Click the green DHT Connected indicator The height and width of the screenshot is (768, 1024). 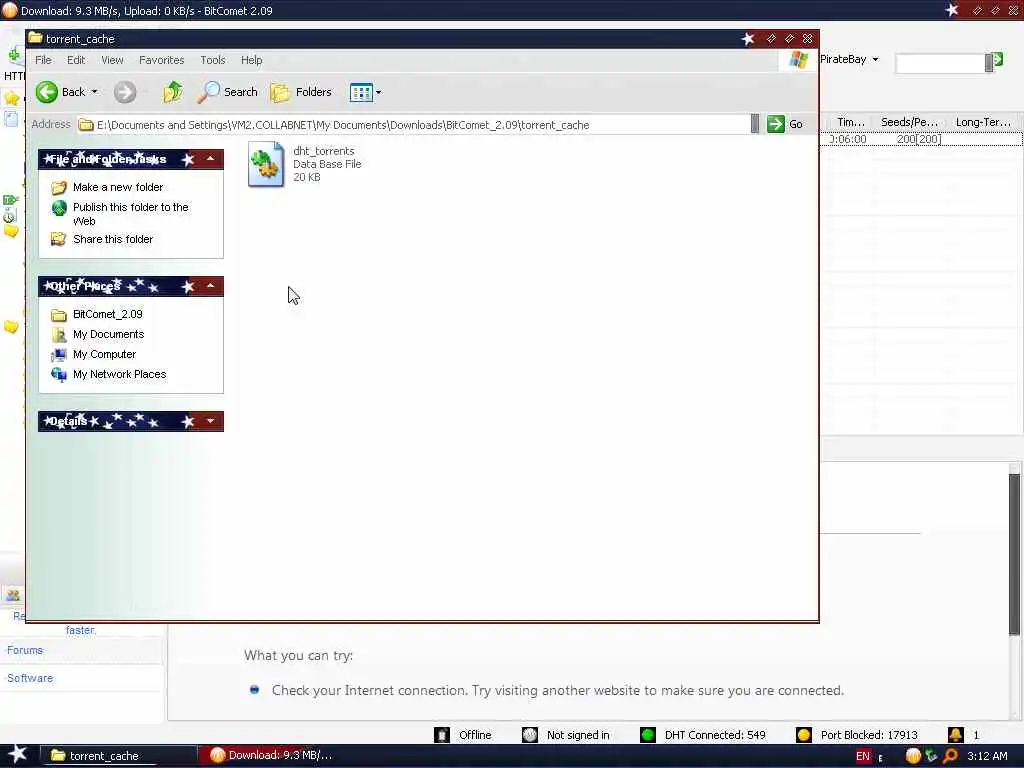coord(648,735)
